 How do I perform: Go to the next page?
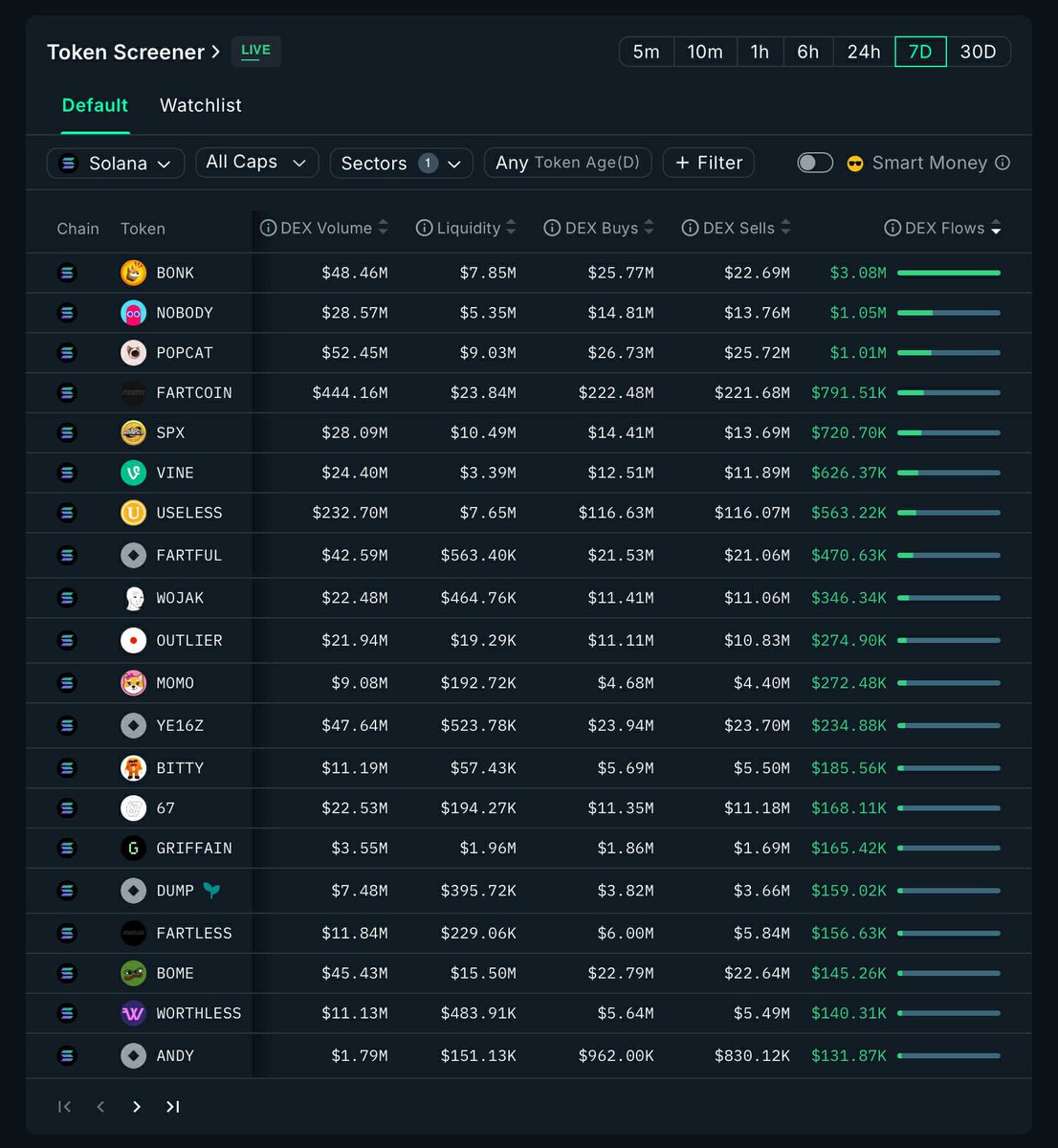[x=137, y=1107]
